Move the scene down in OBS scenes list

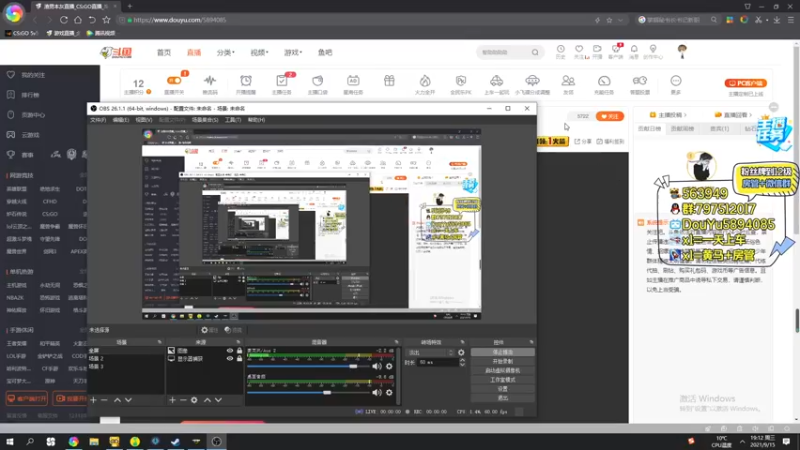click(x=129, y=400)
